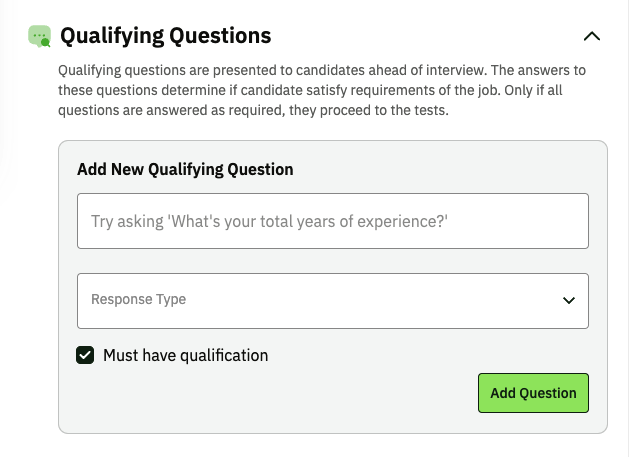Click the small green dot on the chat icon

click(45, 43)
